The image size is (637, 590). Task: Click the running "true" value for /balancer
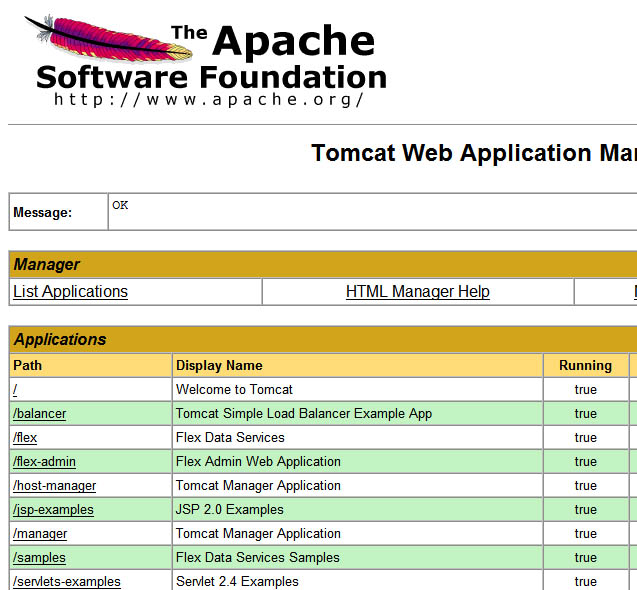[x=585, y=414]
